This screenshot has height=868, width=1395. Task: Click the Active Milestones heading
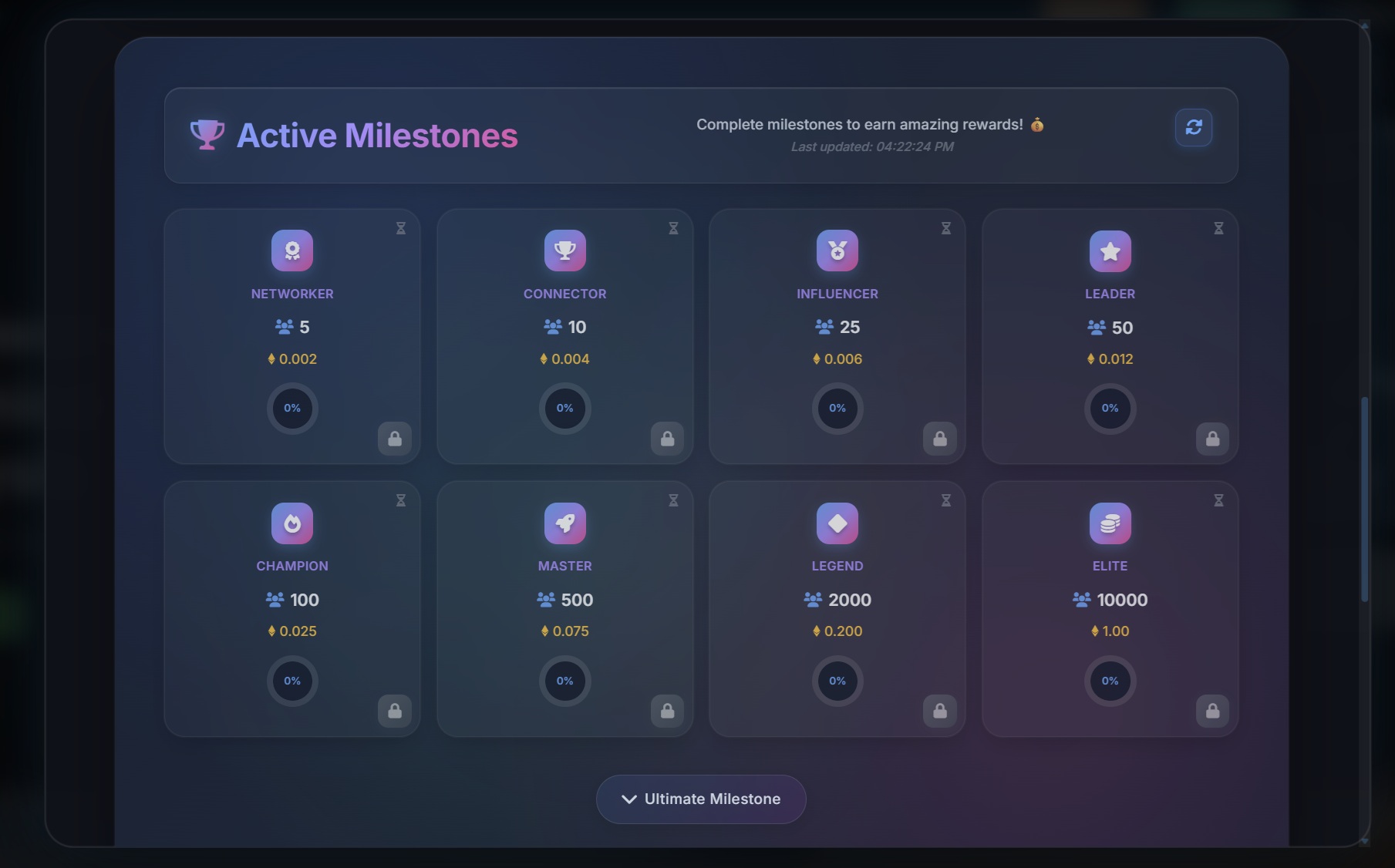coord(377,136)
